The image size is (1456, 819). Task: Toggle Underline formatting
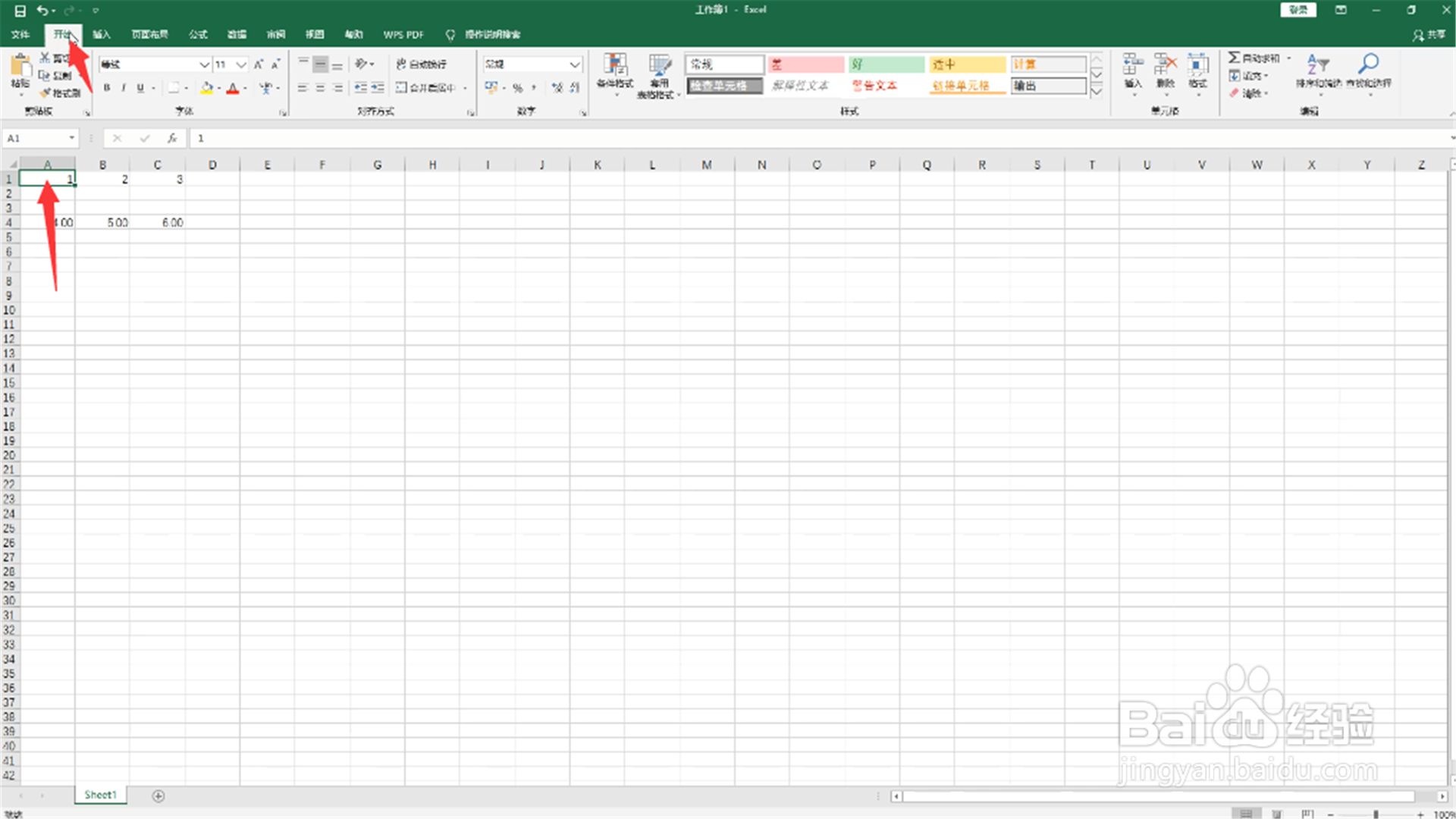coord(140,88)
